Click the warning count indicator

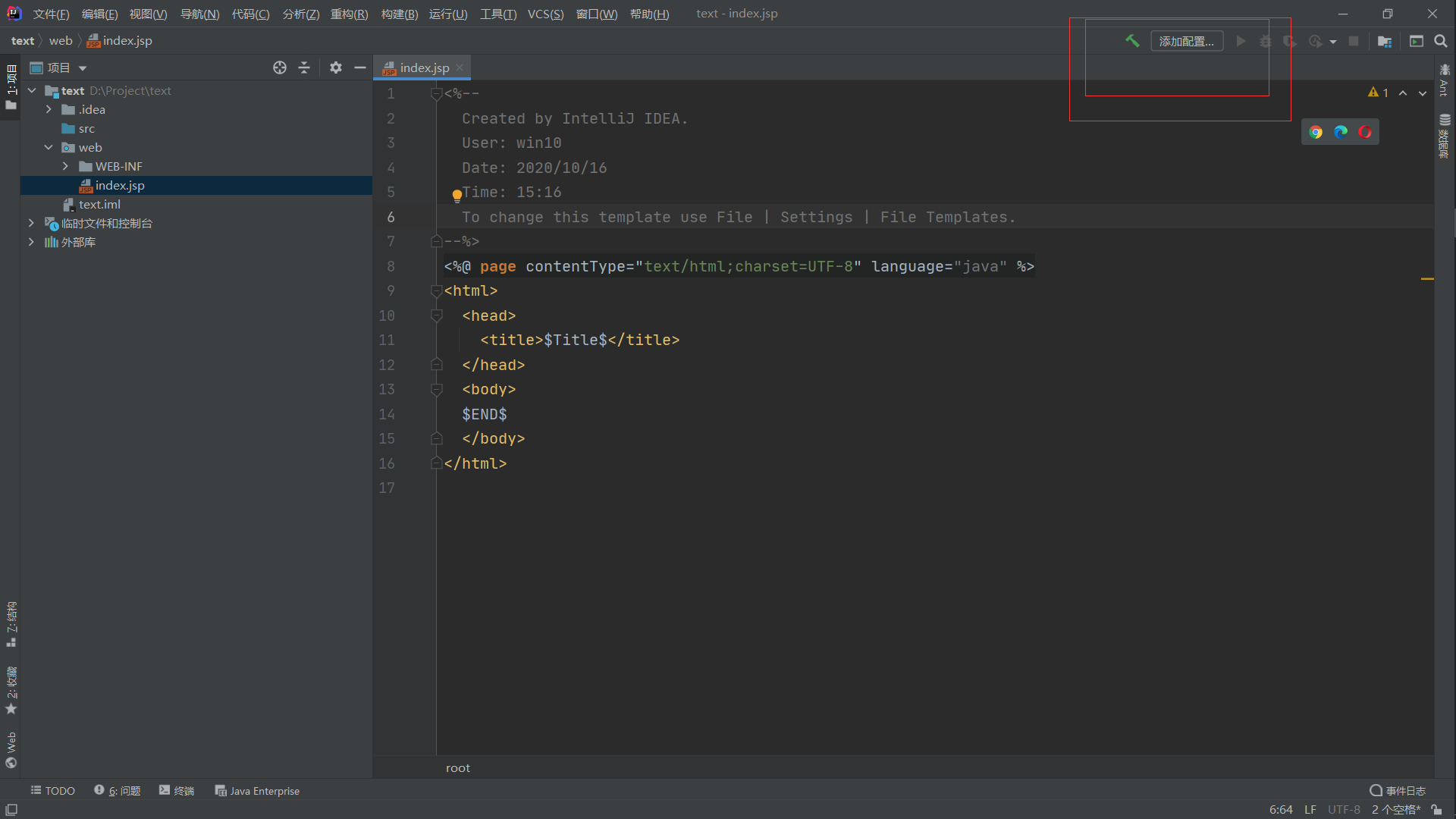pos(1378,93)
